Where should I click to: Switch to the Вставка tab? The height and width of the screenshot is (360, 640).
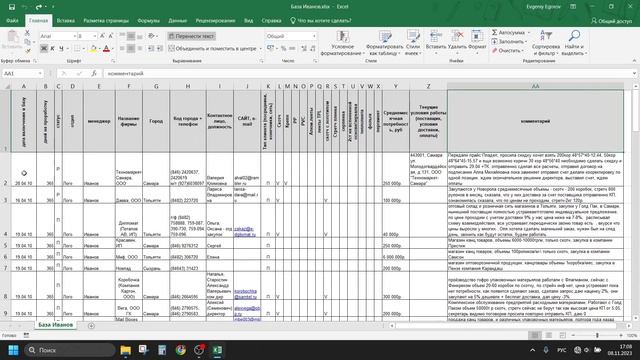coord(66,21)
